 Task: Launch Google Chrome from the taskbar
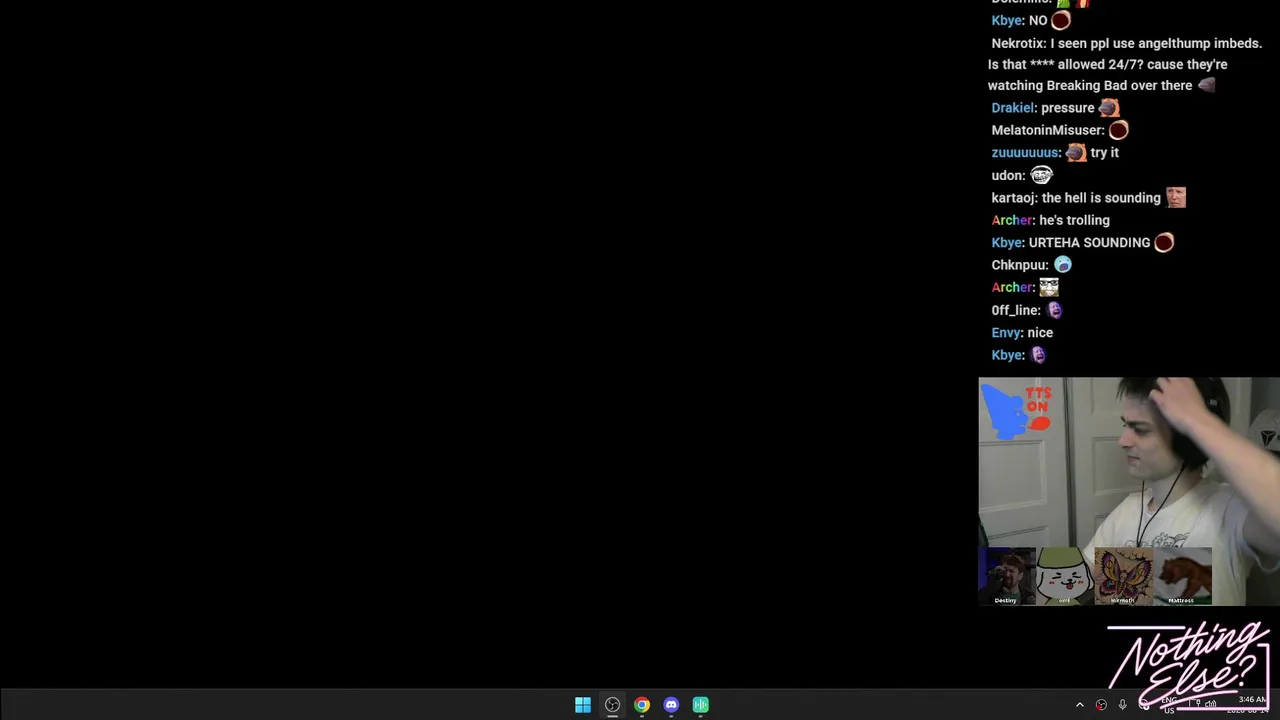[642, 705]
